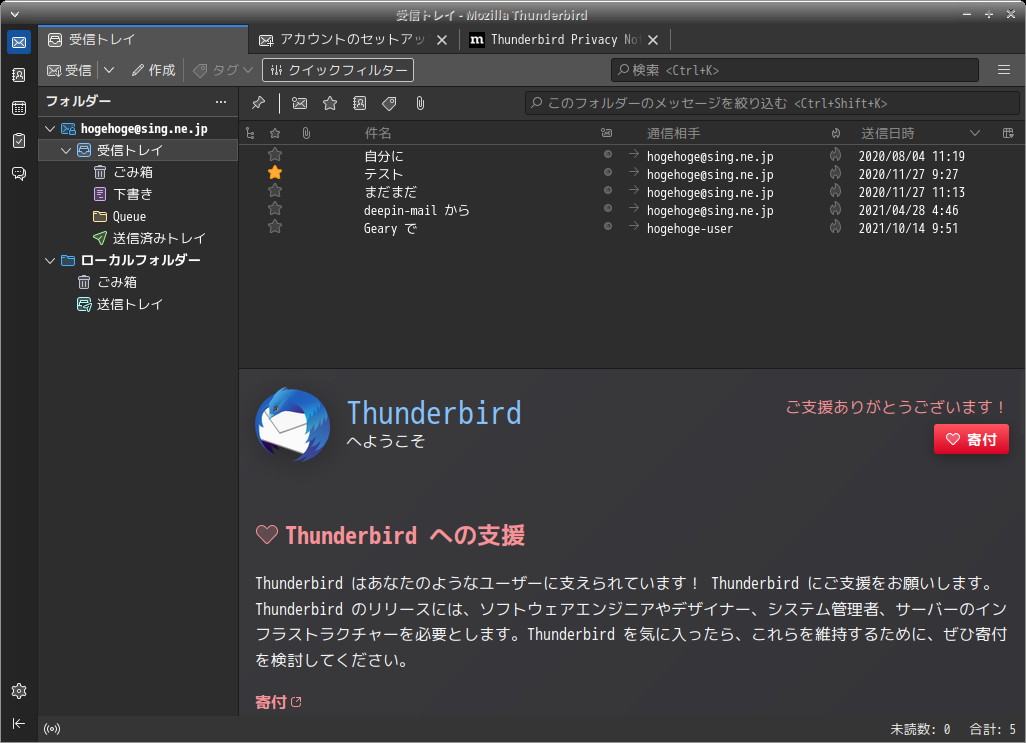Filter to show only starred messages
This screenshot has height=743, width=1026.
pyautogui.click(x=330, y=103)
